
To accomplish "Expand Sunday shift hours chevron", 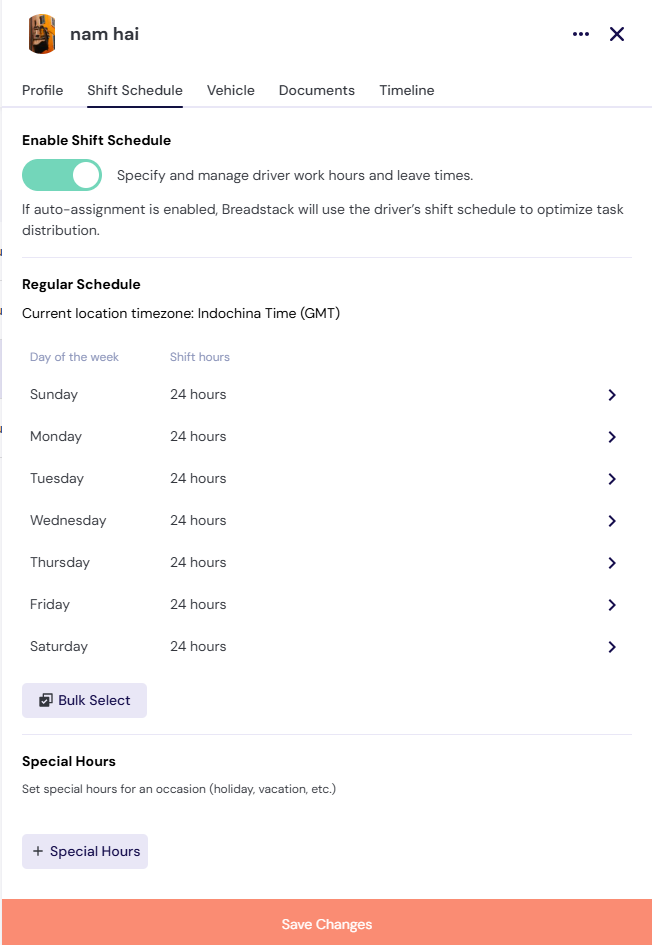I will click(612, 395).
